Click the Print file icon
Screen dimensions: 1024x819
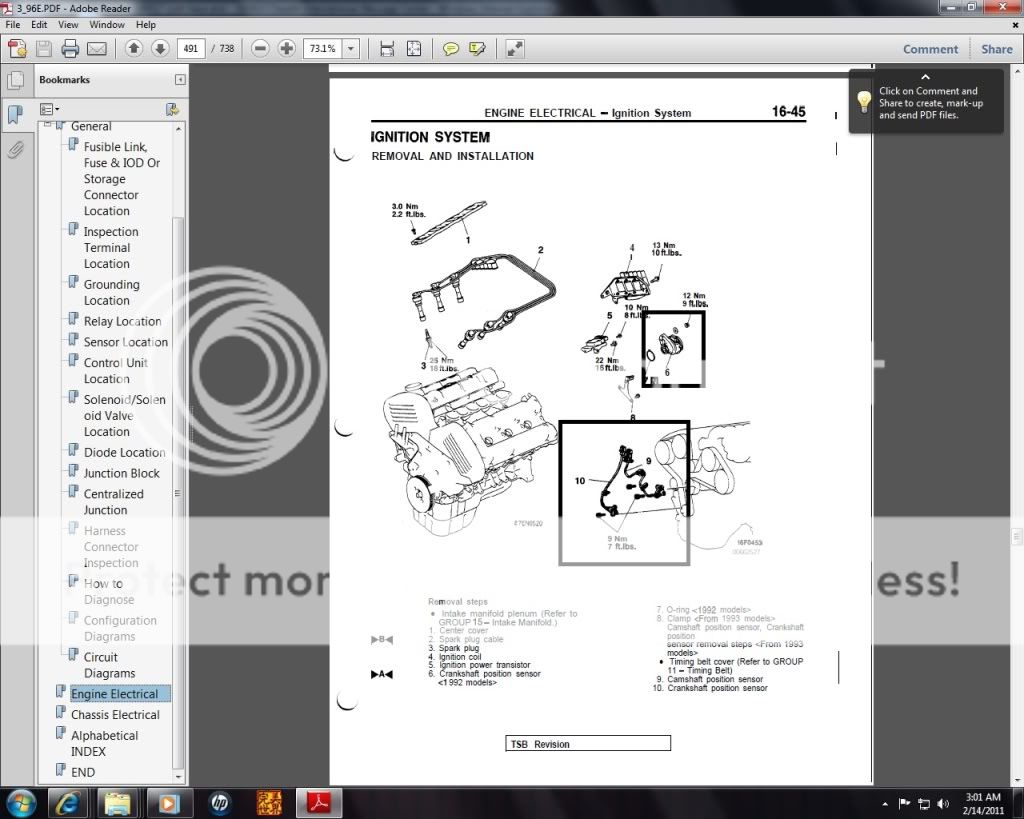70,48
